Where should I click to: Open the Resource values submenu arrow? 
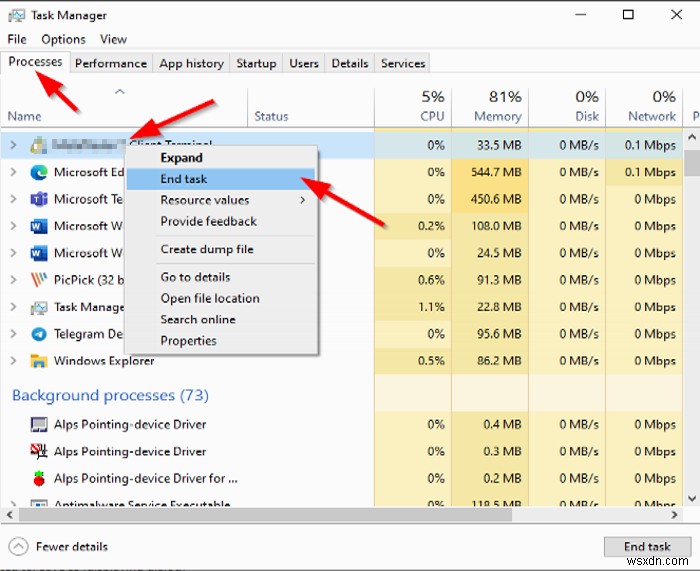tap(303, 200)
